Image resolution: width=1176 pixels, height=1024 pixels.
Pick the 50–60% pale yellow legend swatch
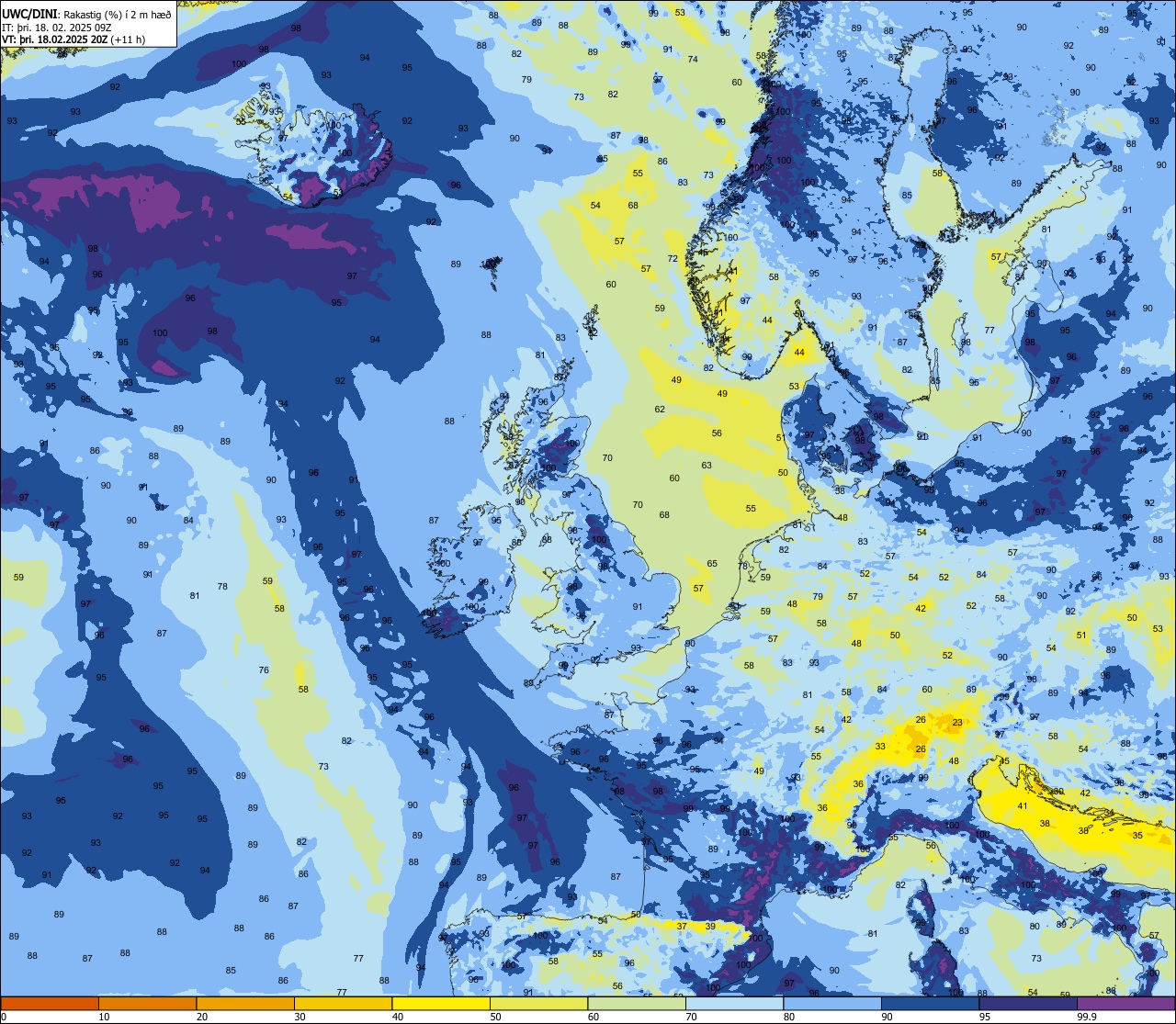538,1003
